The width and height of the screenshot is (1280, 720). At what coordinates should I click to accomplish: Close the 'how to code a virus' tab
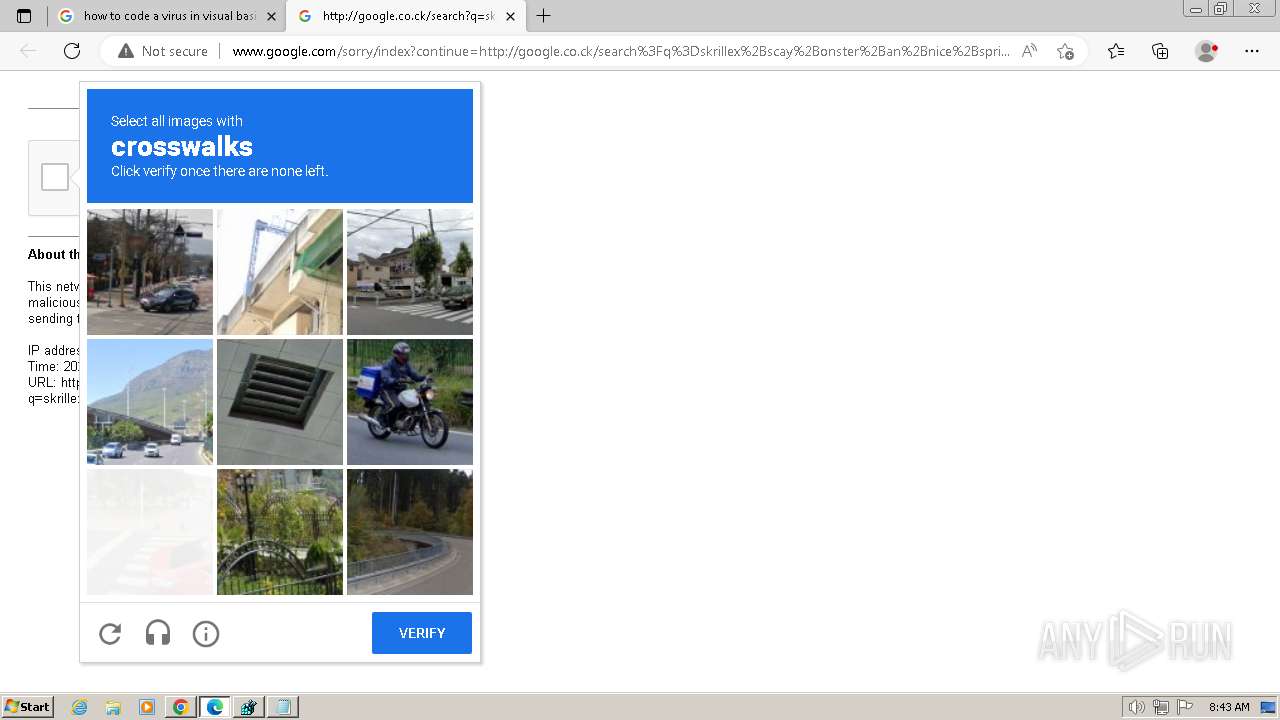(x=271, y=16)
